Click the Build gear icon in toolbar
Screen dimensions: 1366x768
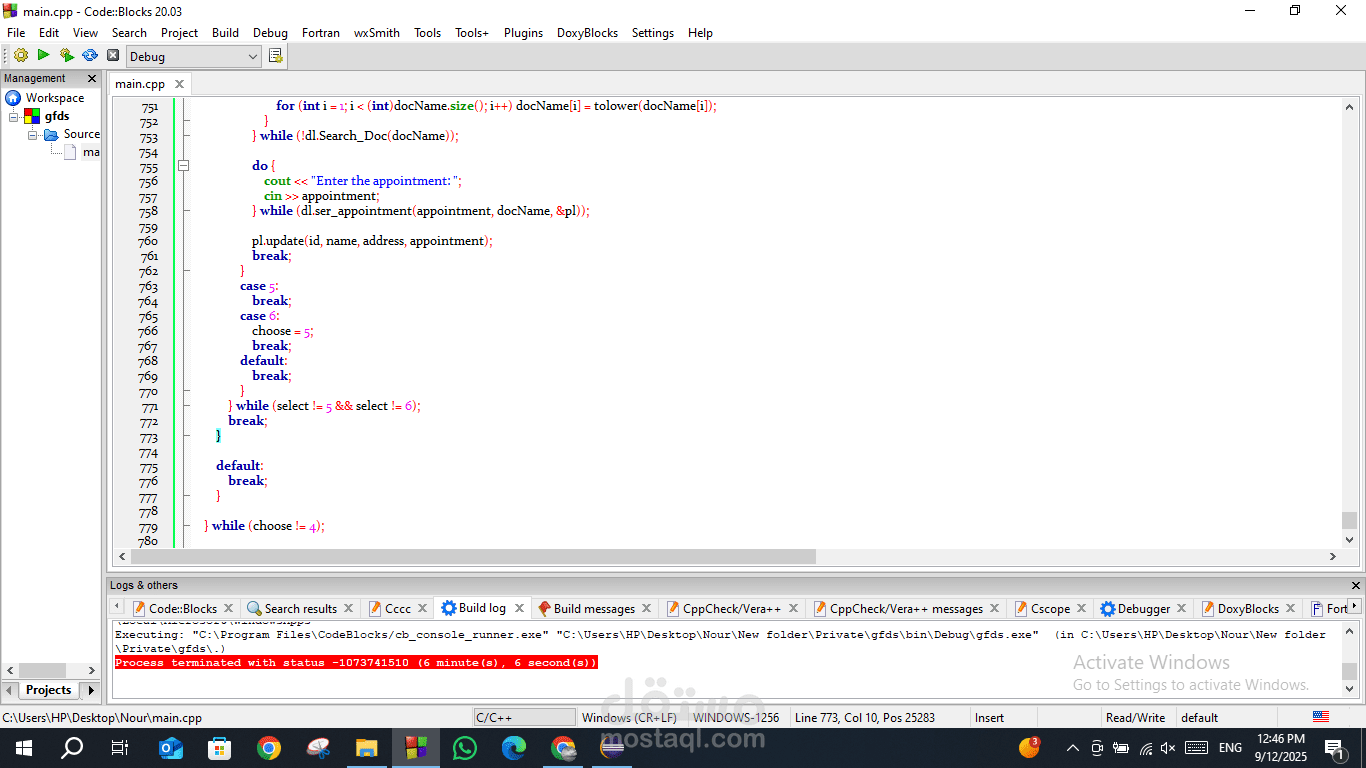click(x=20, y=56)
